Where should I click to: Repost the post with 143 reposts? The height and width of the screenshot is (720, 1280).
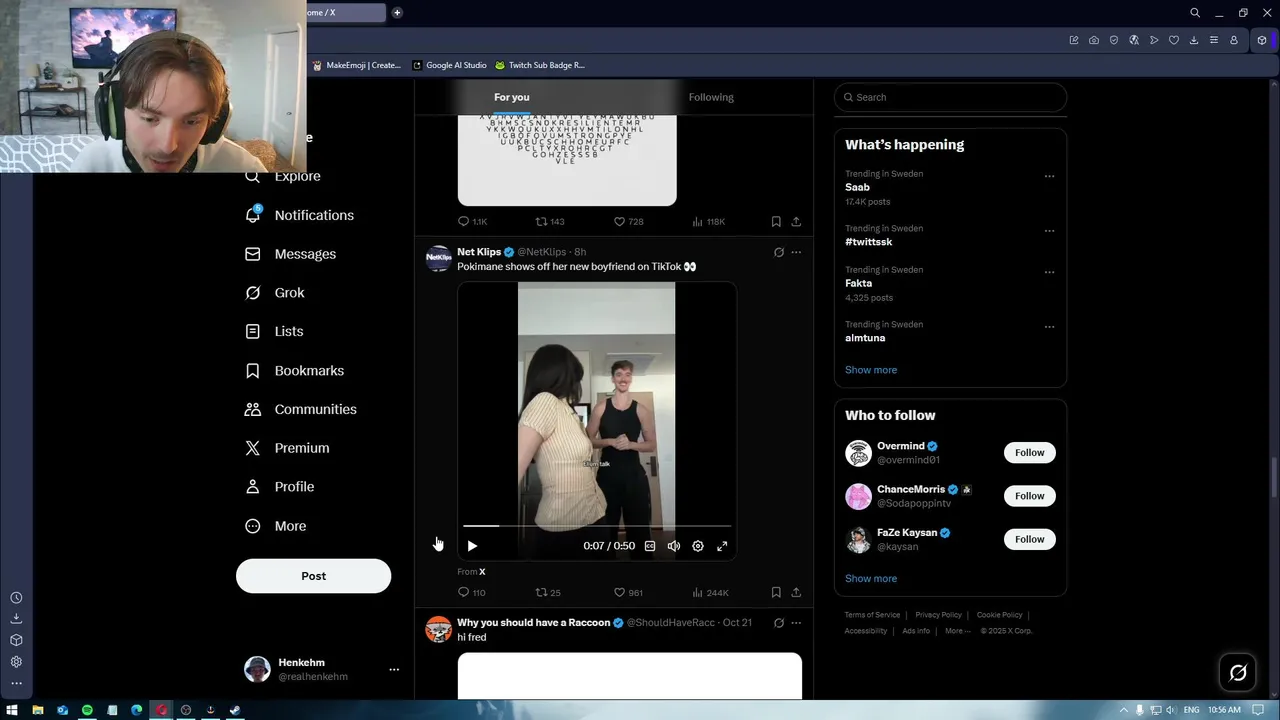pos(550,222)
